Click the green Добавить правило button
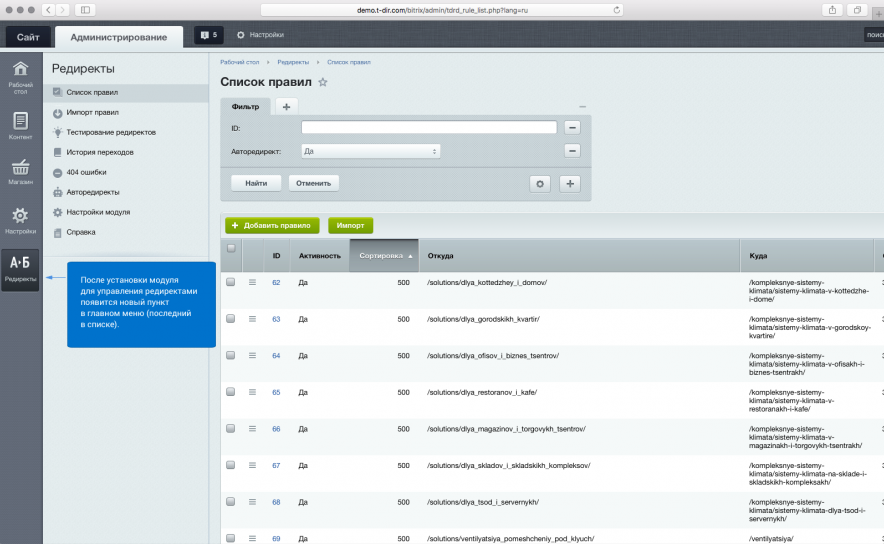Viewport: 884px width, 544px height. pos(272,225)
